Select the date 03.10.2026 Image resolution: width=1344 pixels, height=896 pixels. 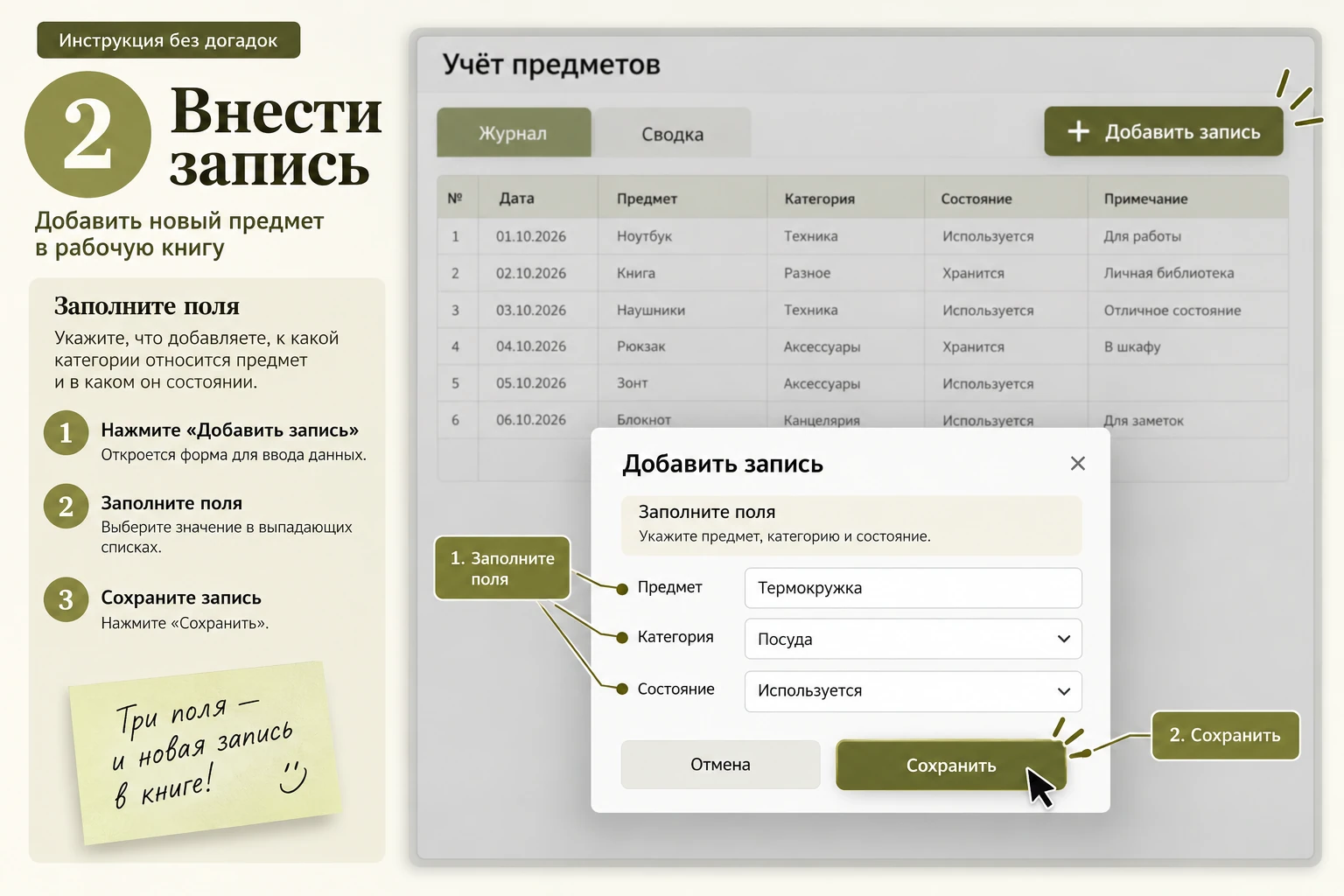(531, 310)
